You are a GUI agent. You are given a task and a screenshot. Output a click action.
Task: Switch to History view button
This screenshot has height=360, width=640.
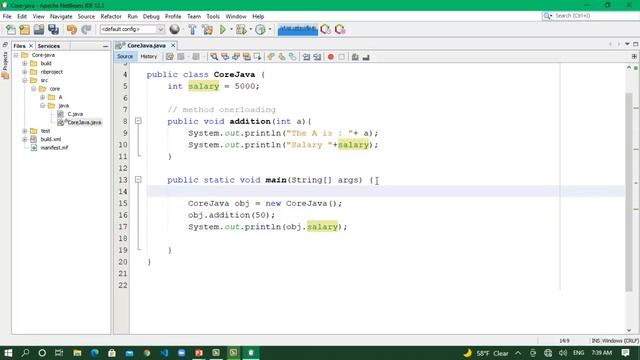[x=149, y=57]
